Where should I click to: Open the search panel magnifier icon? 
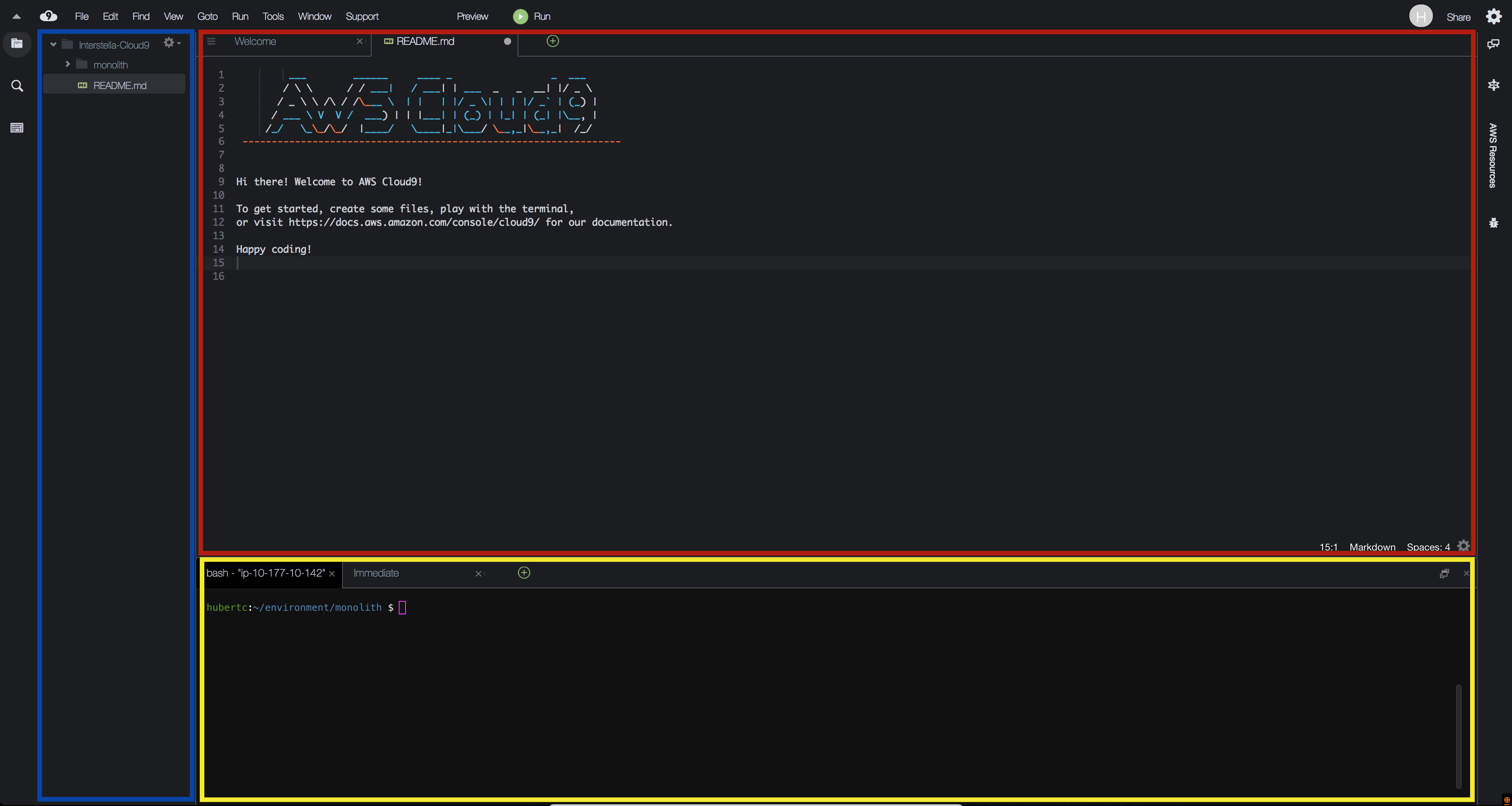[x=17, y=86]
